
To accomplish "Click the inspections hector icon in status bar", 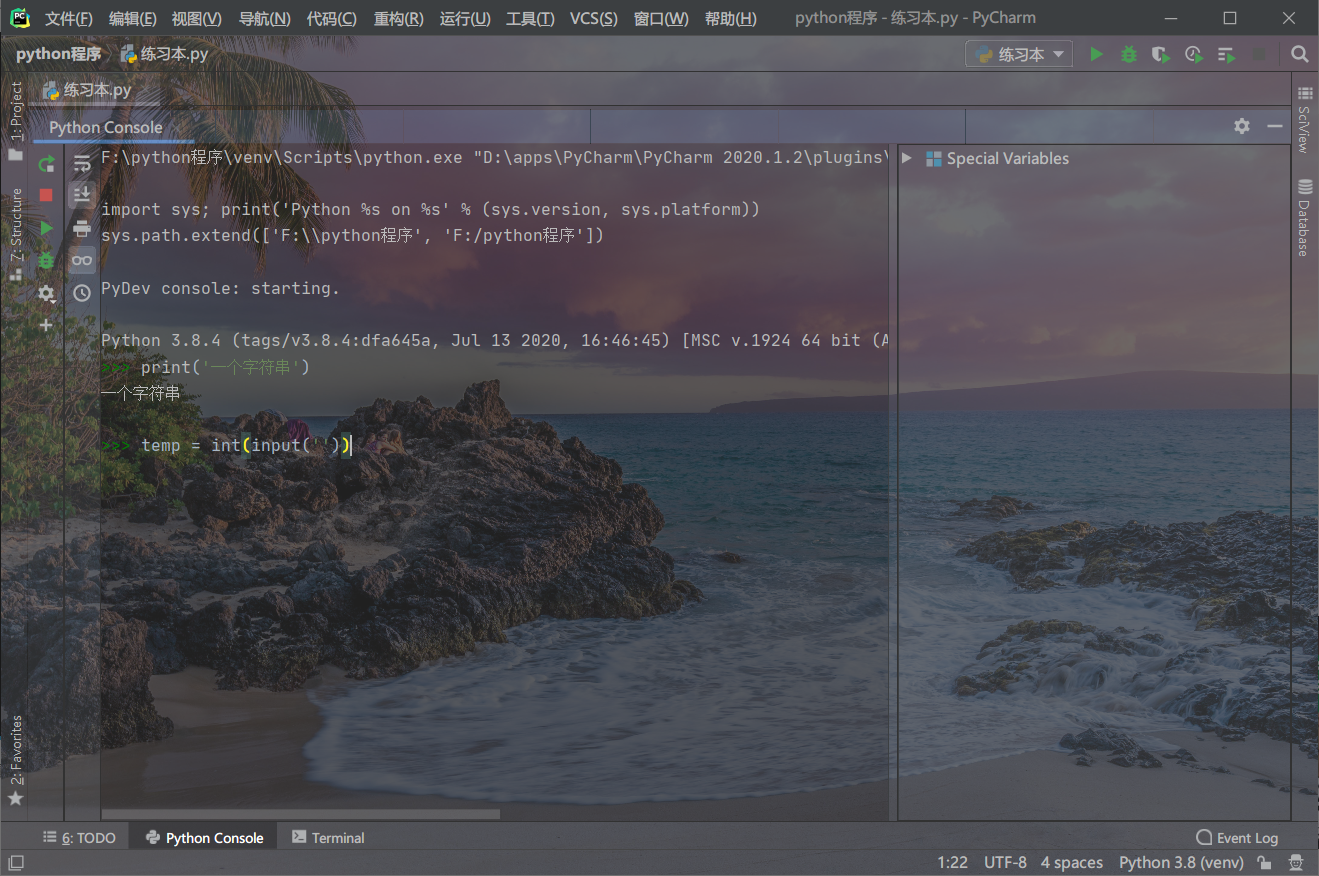I will pos(1296,862).
